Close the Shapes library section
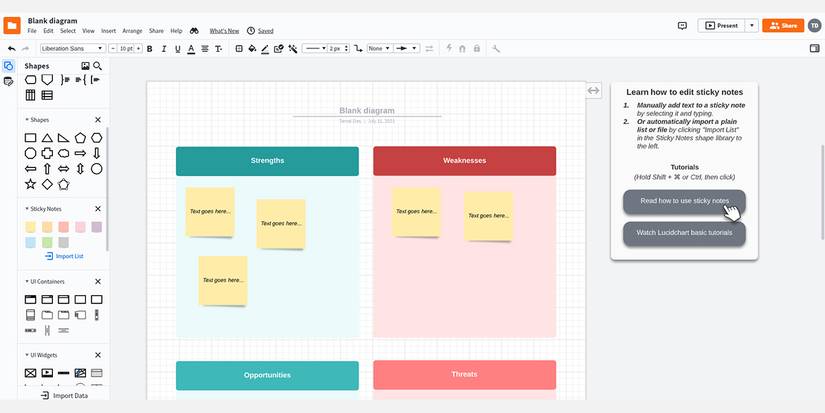 [x=98, y=120]
